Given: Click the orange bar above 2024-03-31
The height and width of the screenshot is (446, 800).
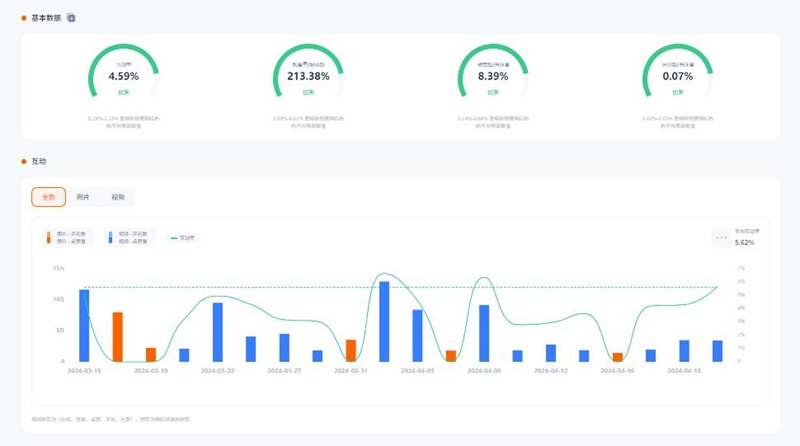Looking at the screenshot, I should point(351,350).
